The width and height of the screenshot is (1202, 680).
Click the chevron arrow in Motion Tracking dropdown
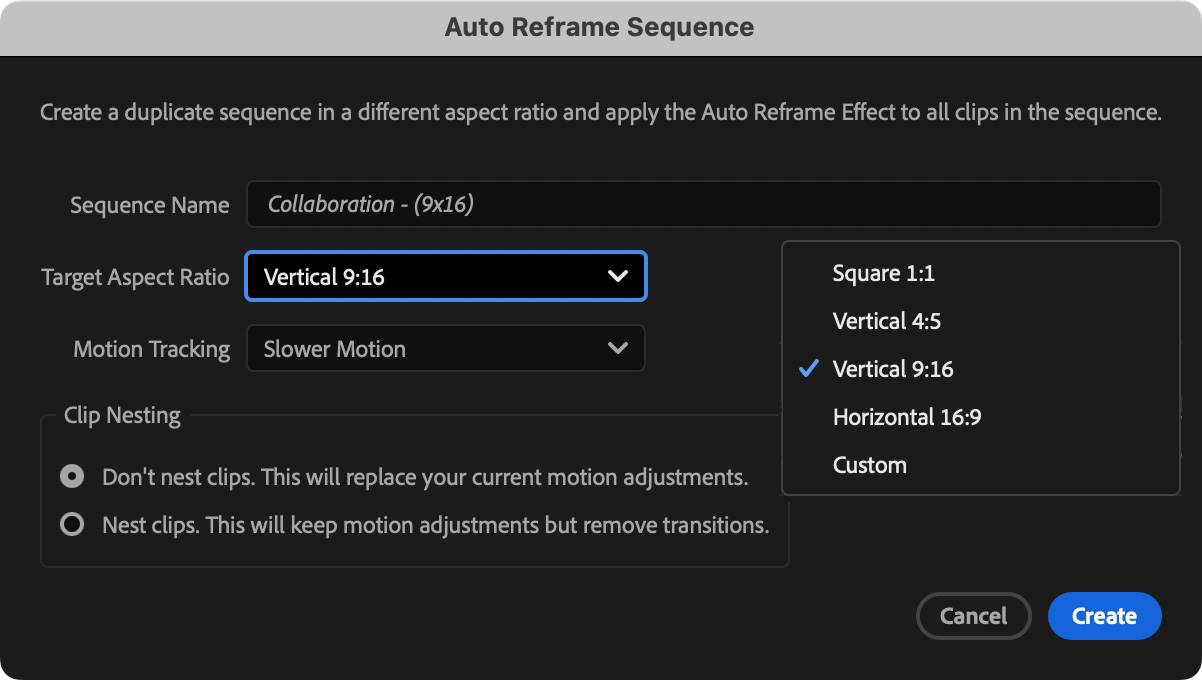tap(618, 349)
